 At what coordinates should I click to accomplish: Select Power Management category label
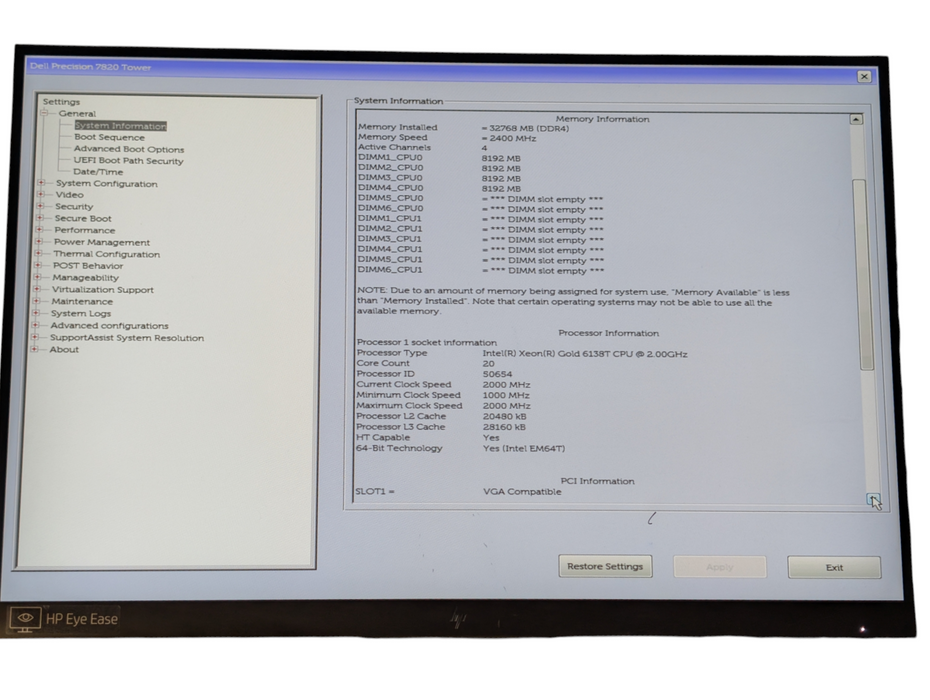coord(102,242)
